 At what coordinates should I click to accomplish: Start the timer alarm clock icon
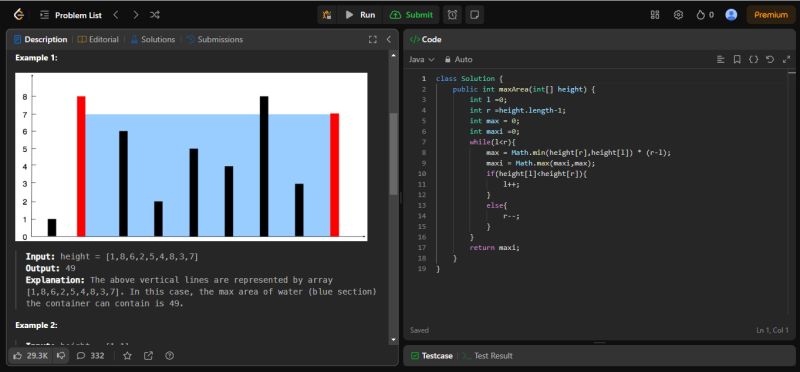453,15
